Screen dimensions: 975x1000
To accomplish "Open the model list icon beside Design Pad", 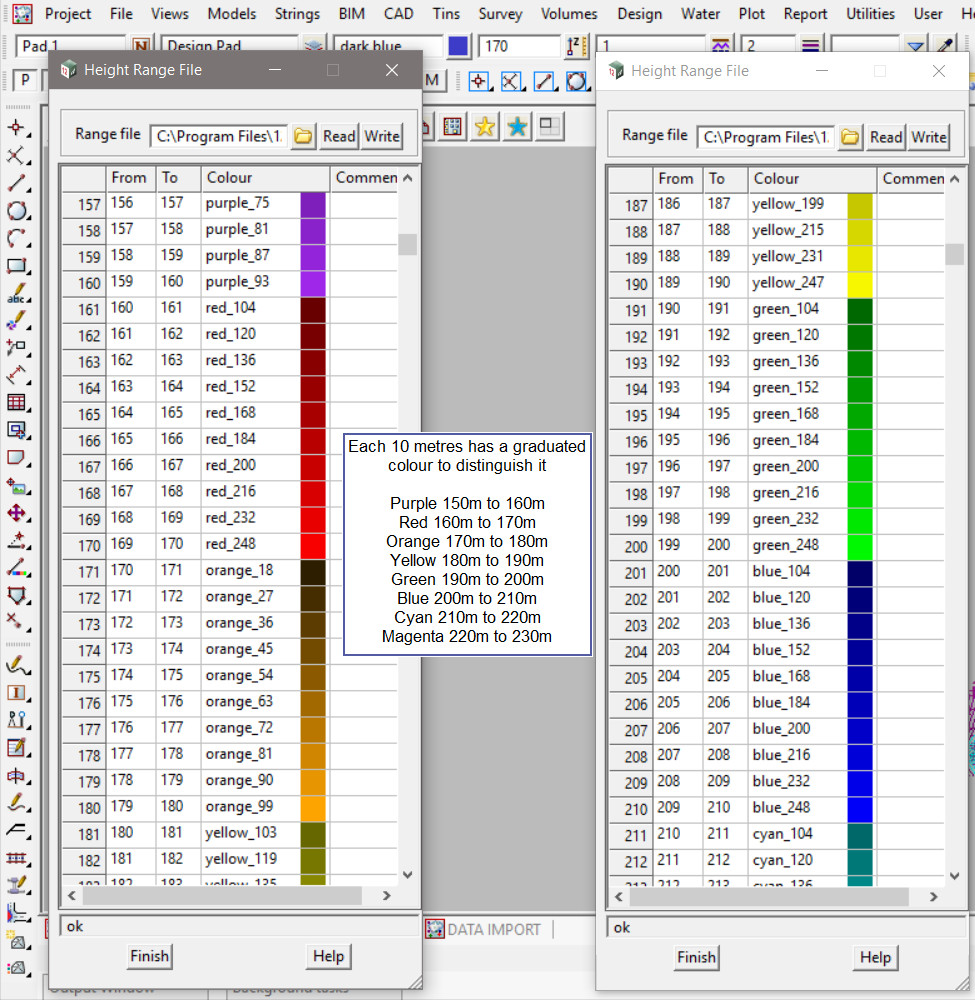I will [x=315, y=47].
